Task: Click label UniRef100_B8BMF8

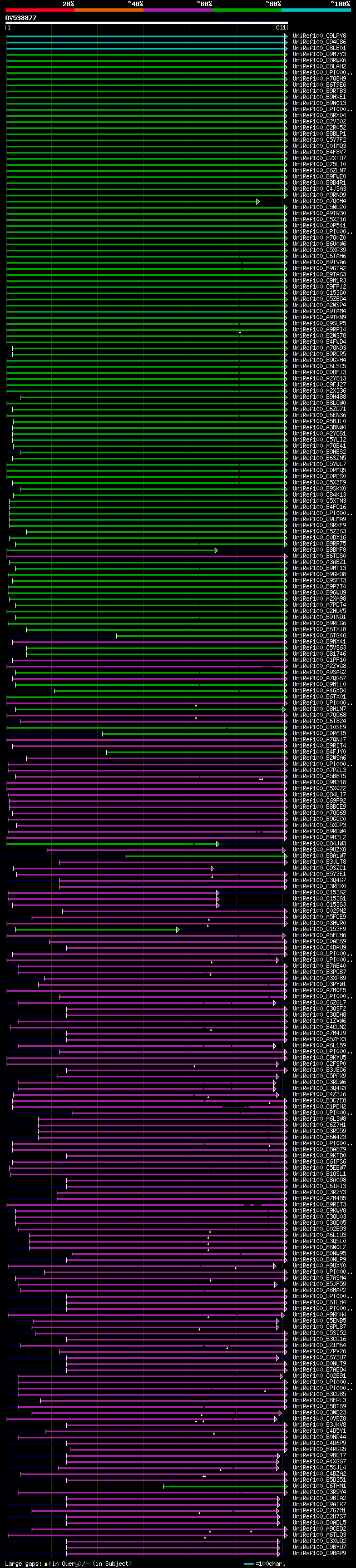Action: pyautogui.click(x=319, y=550)
